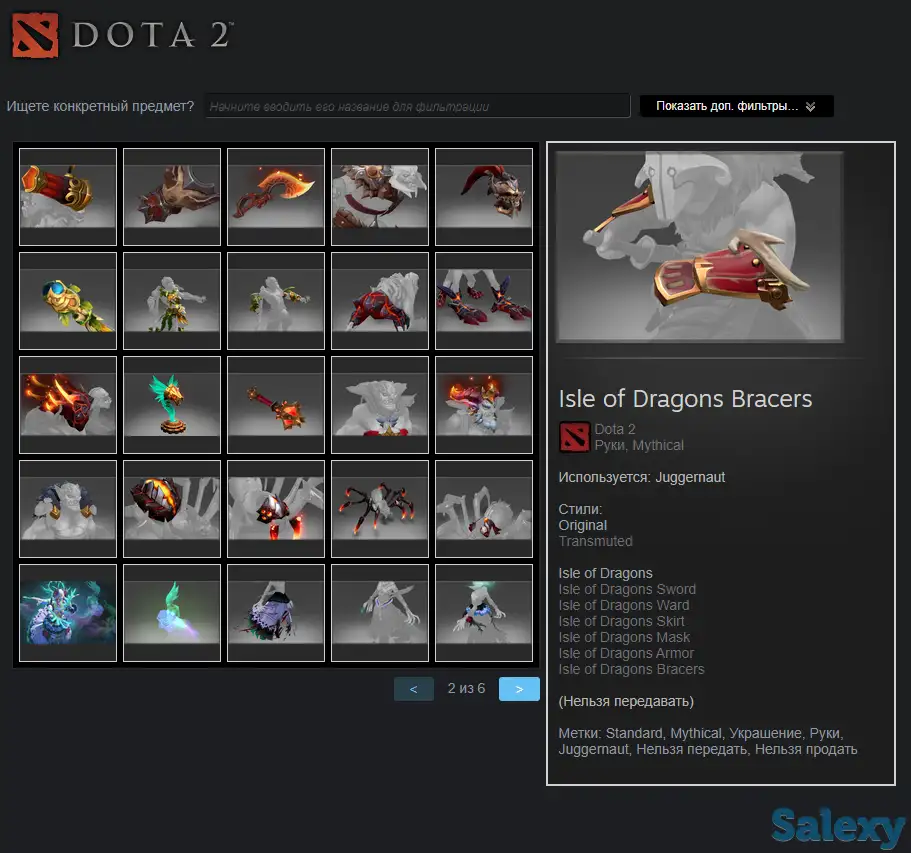
Task: Select the spider head with glowing red eyes
Action: tap(276, 508)
